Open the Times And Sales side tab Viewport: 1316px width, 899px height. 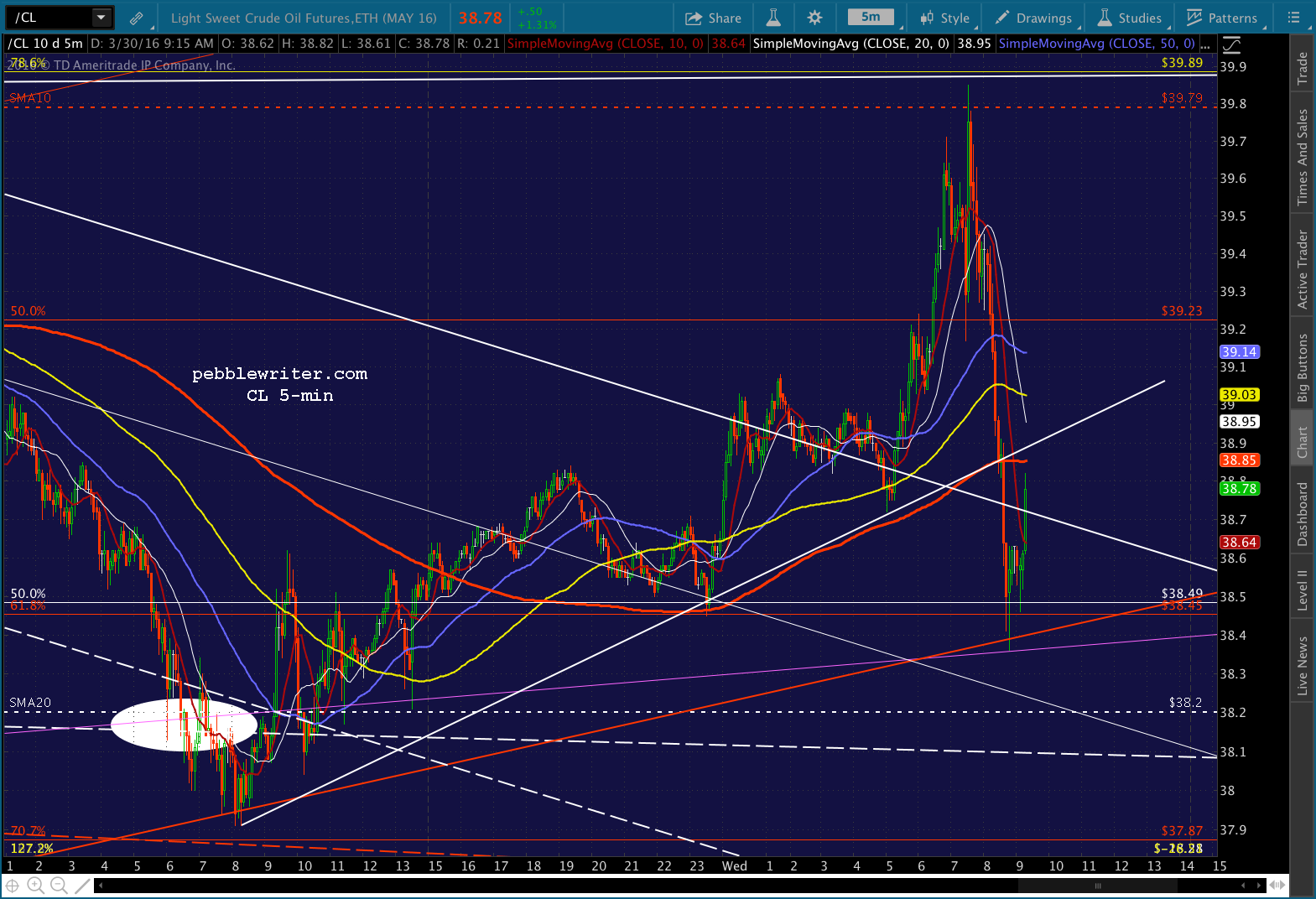pyautogui.click(x=1302, y=157)
